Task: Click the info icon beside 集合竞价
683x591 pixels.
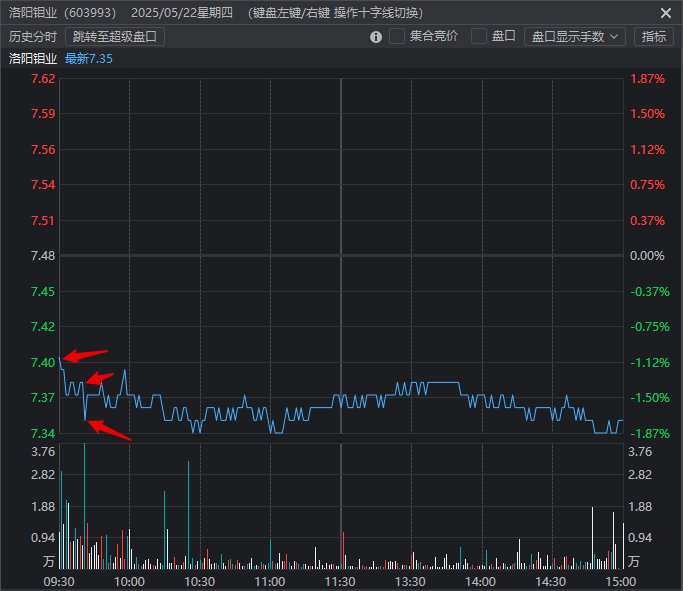Action: [376, 37]
